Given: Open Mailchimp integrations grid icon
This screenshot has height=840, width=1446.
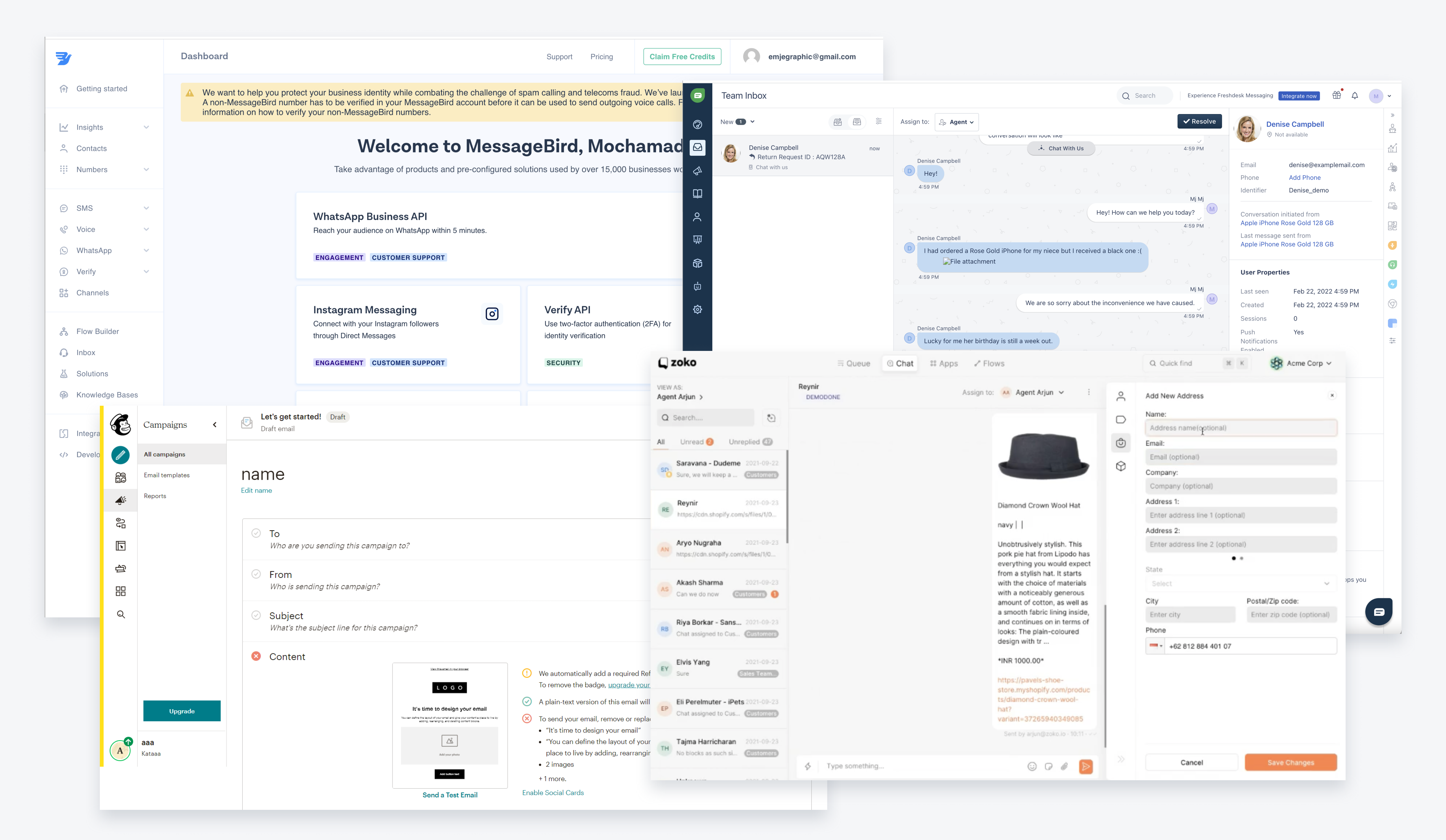Looking at the screenshot, I should click(120, 591).
